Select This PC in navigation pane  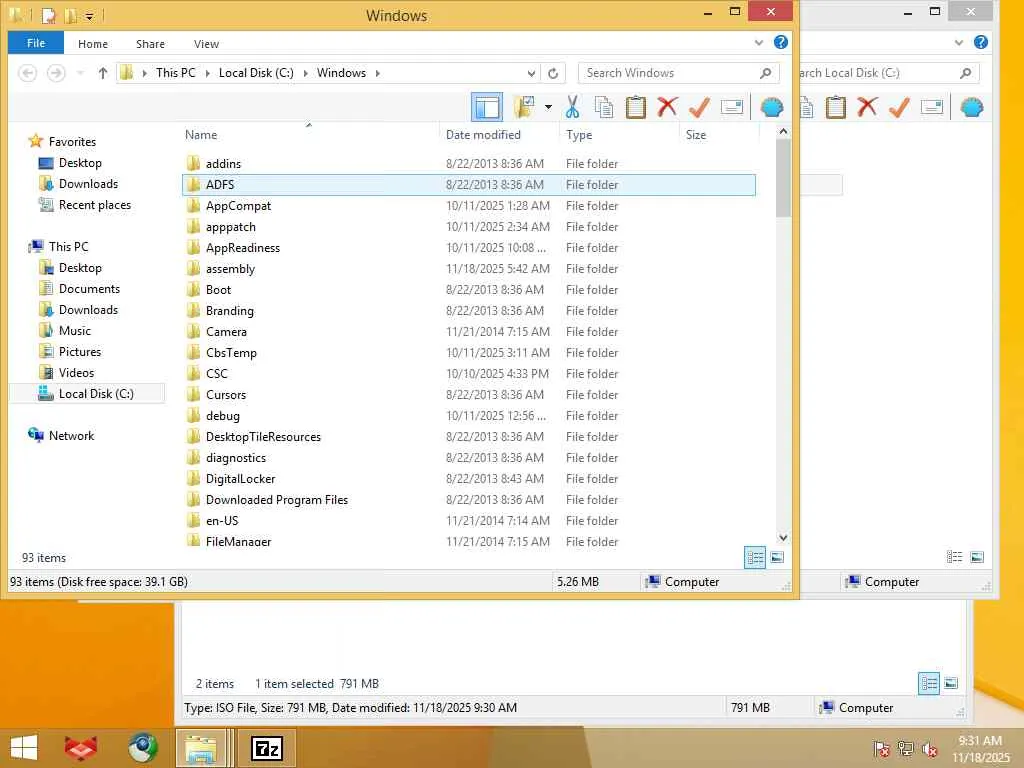pyautogui.click(x=68, y=247)
